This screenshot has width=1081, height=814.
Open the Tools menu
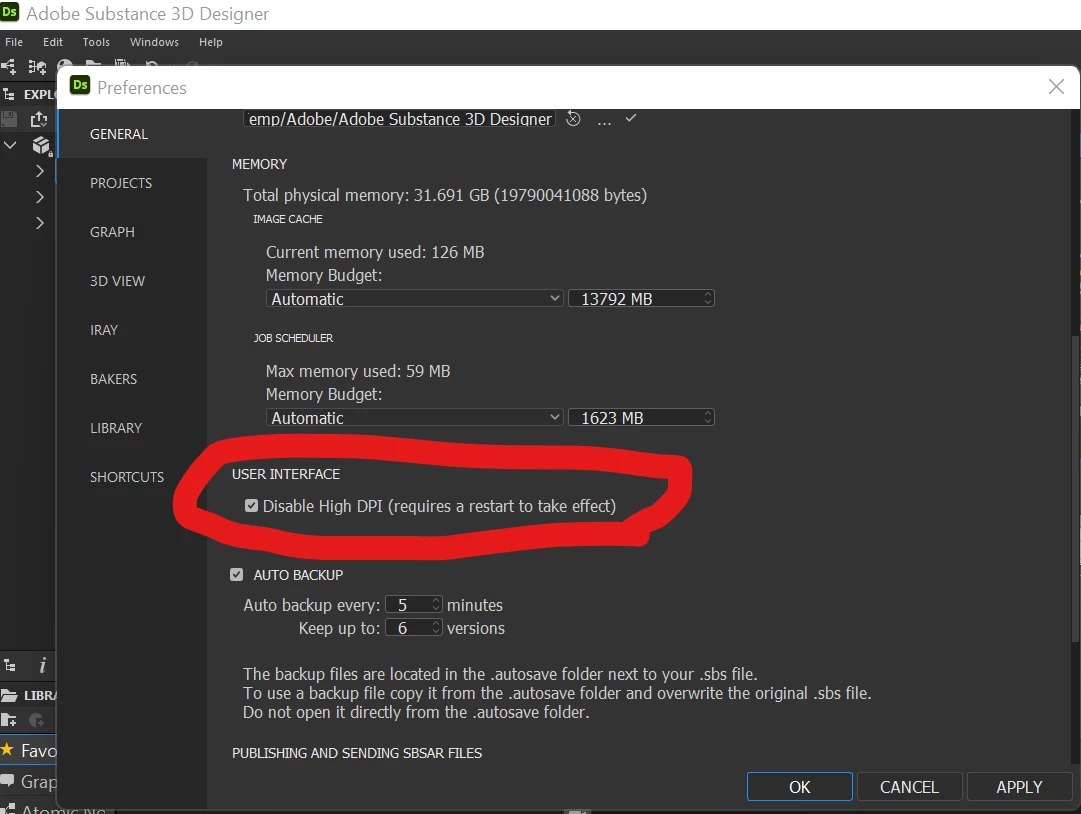click(x=96, y=42)
